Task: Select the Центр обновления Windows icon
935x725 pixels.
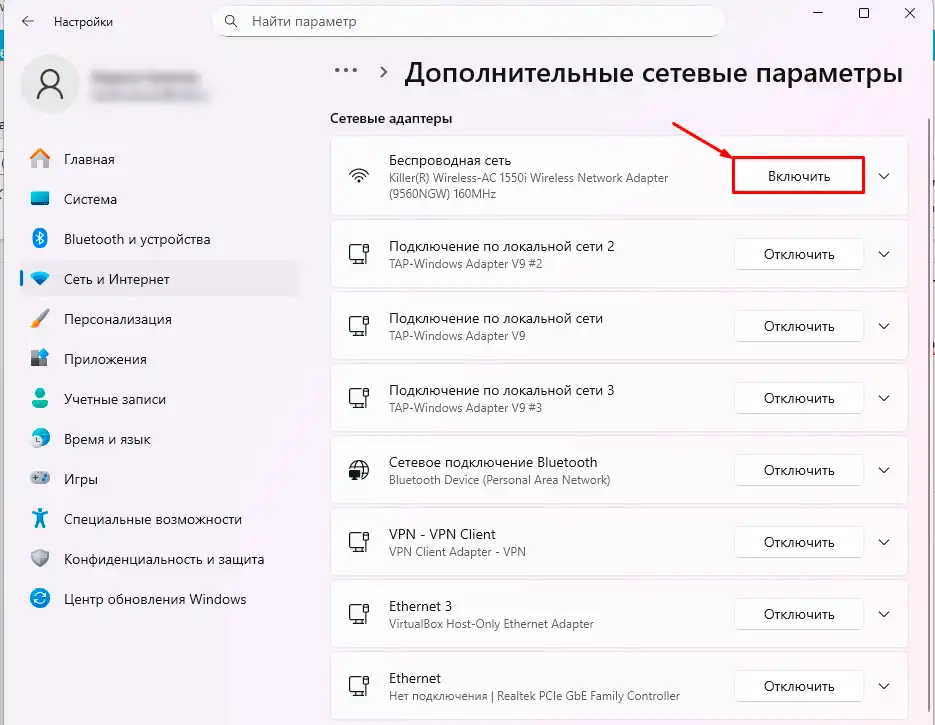Action: click(x=40, y=599)
